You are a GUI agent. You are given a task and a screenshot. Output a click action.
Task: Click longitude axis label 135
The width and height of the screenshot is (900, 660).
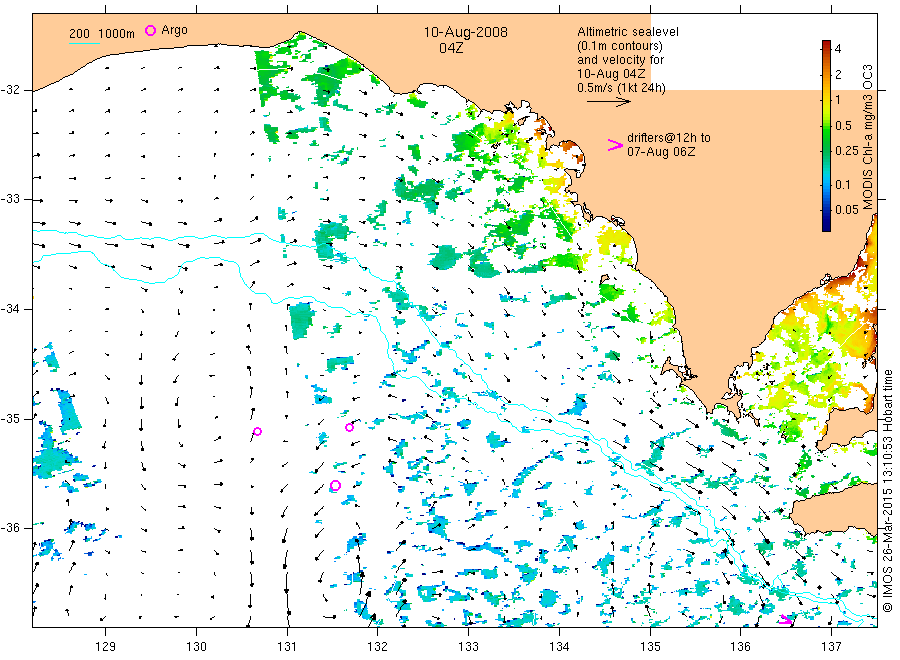tap(650, 647)
